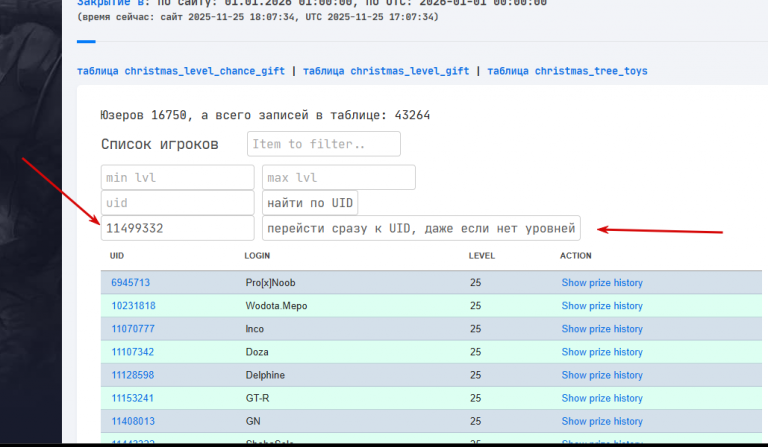Screen dimensions: 768x447
Task: Select login text Wodota.Mepo
Action: tap(276, 306)
